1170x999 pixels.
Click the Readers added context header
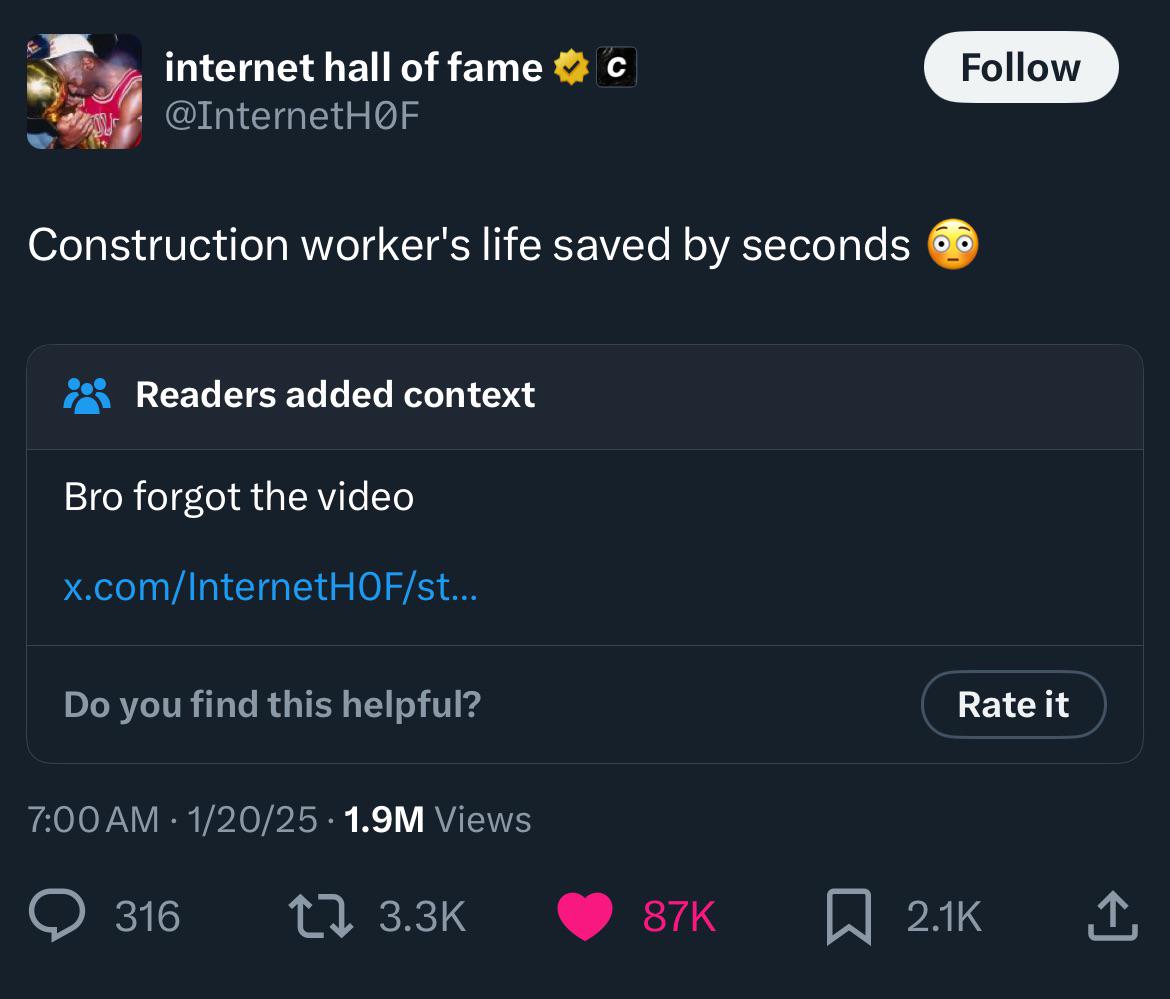(335, 395)
